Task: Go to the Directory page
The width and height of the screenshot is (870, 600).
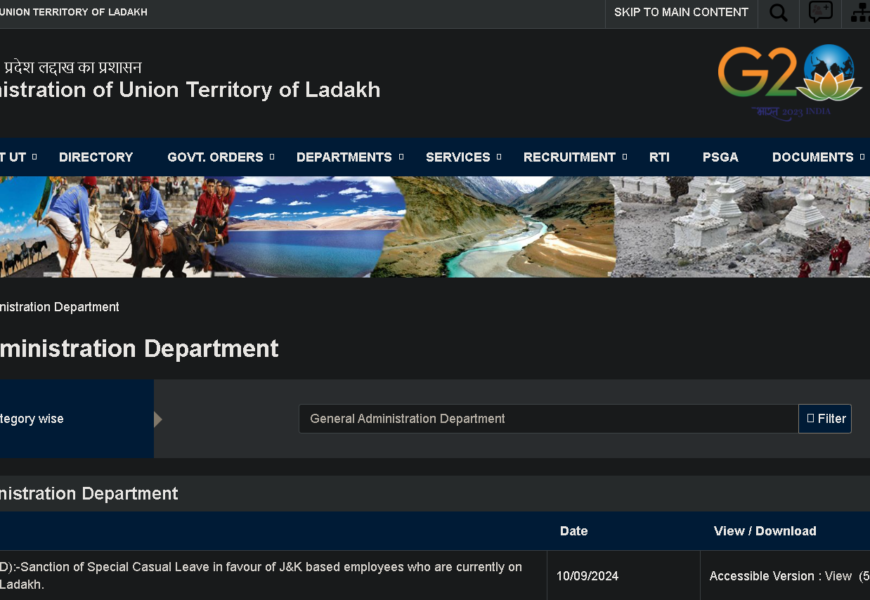Action: (x=96, y=157)
